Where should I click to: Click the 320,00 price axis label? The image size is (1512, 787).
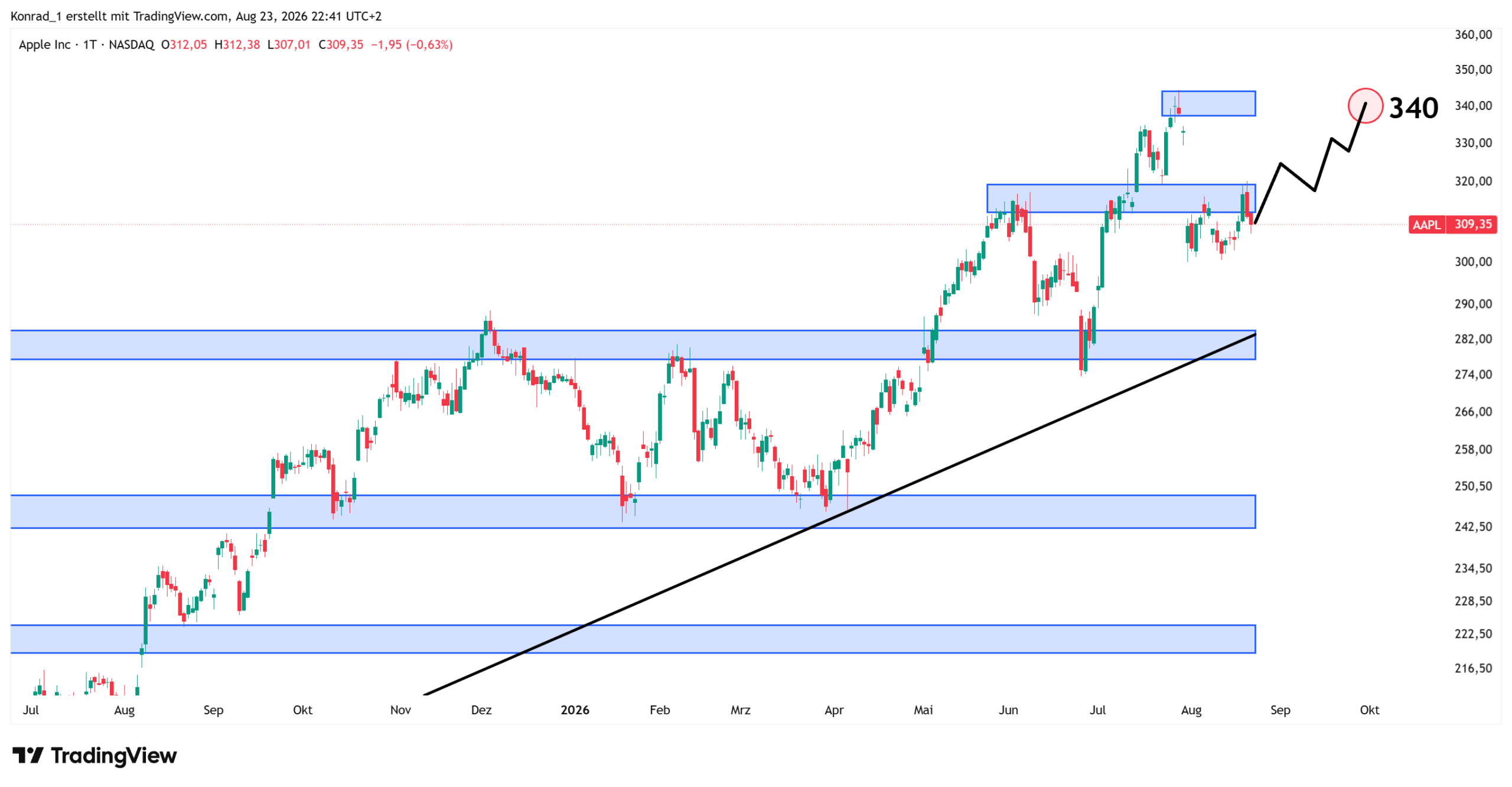point(1473,181)
